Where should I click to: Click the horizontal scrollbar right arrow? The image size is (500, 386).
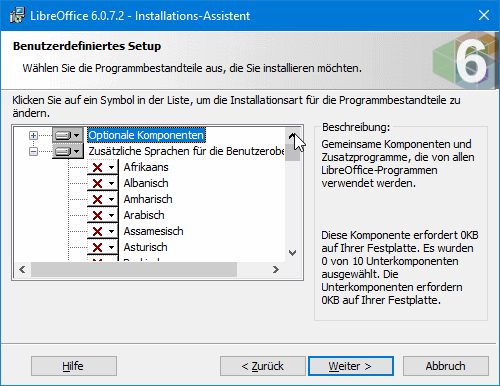276,269
